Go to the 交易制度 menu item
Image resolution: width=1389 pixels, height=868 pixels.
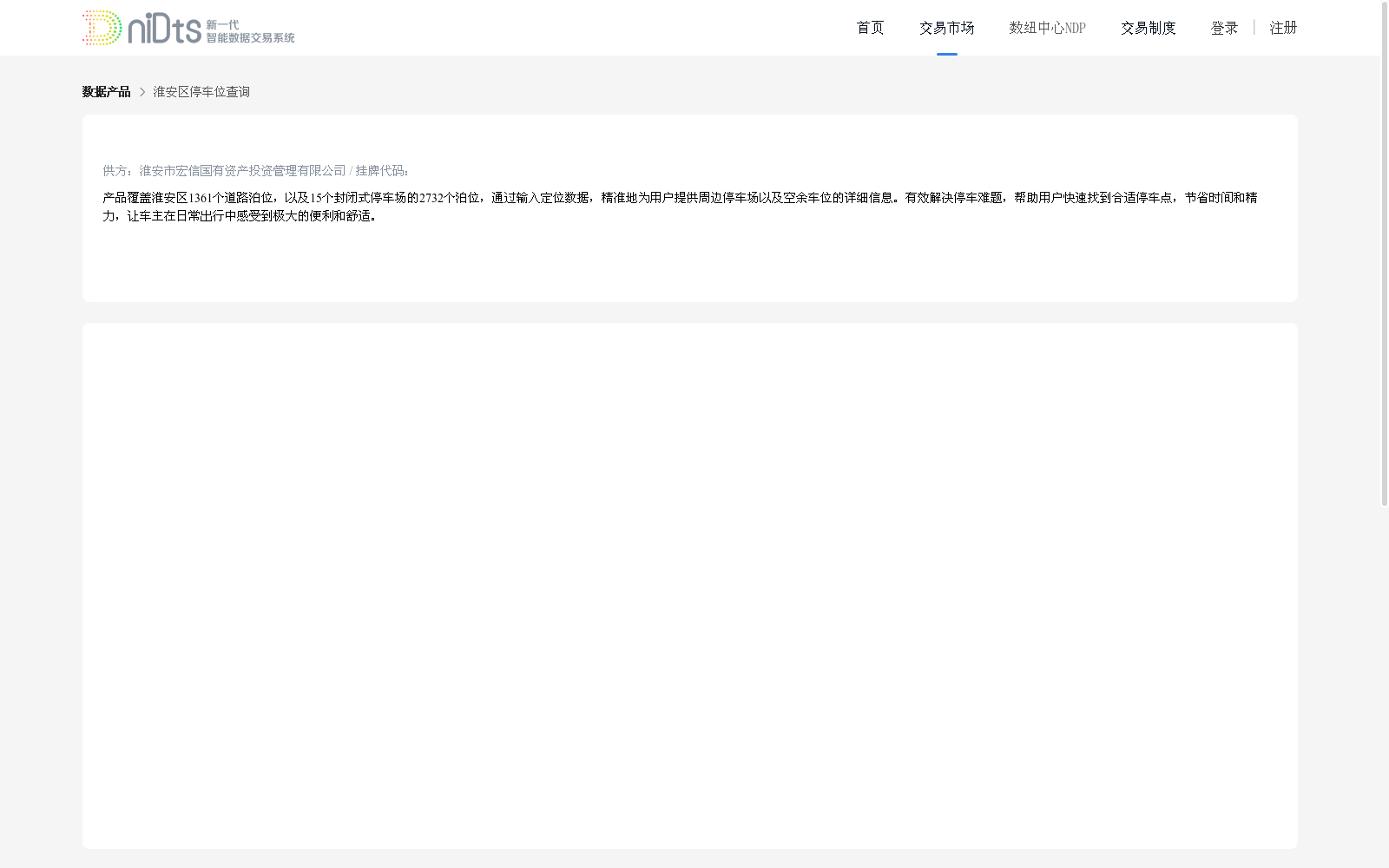1148,28
